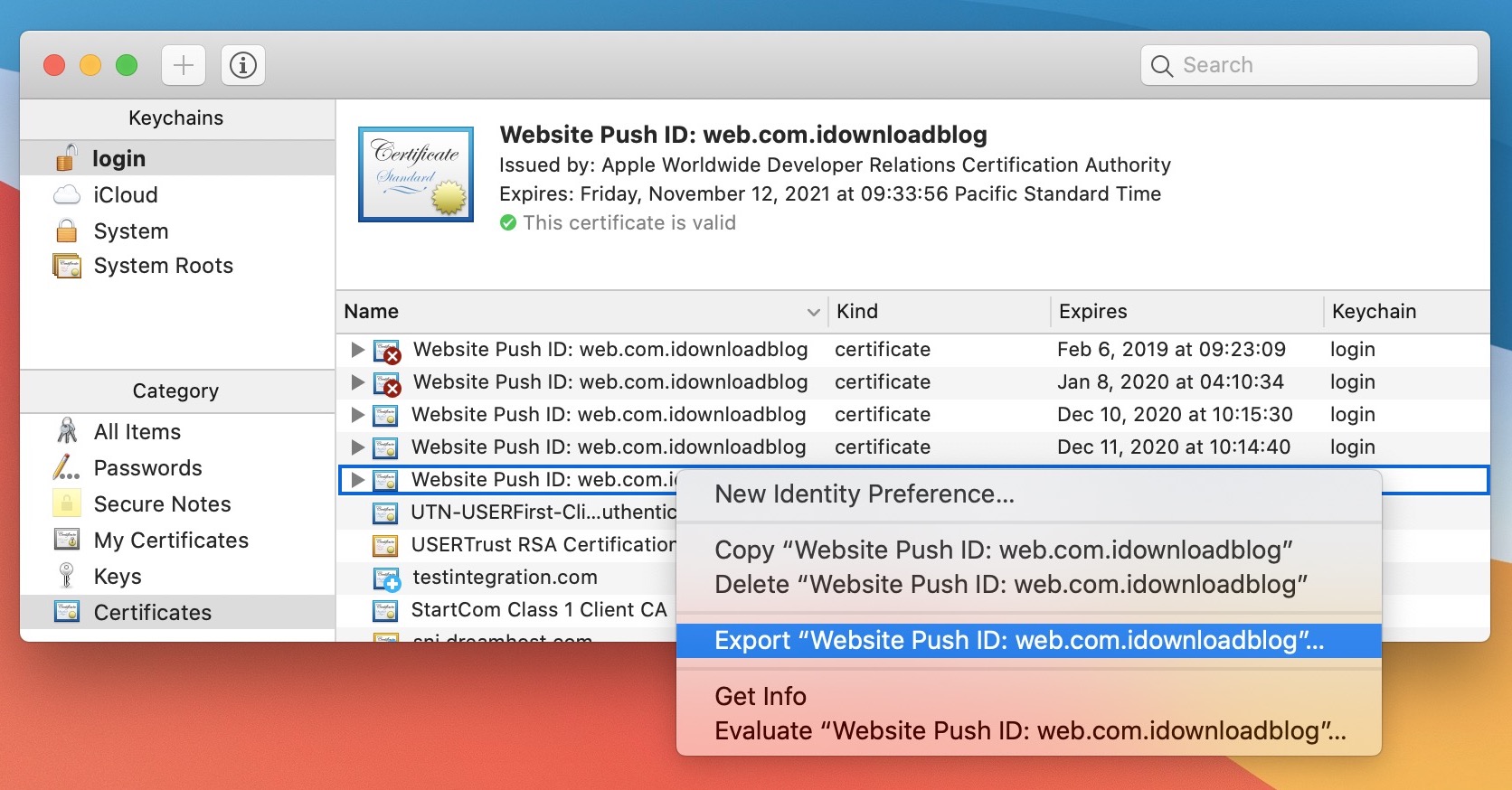Select the My Certificates category label
Screen dimensions: 1512x790
pyautogui.click(x=172, y=540)
